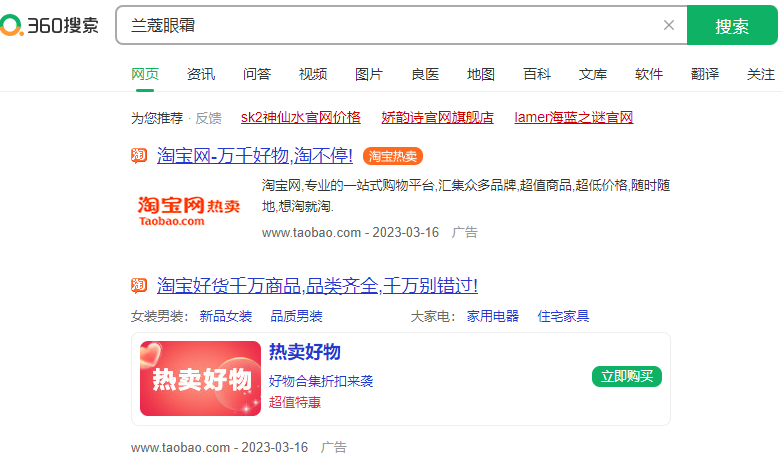Open the 翻译 tab
The width and height of the screenshot is (782, 456).
coord(705,74)
